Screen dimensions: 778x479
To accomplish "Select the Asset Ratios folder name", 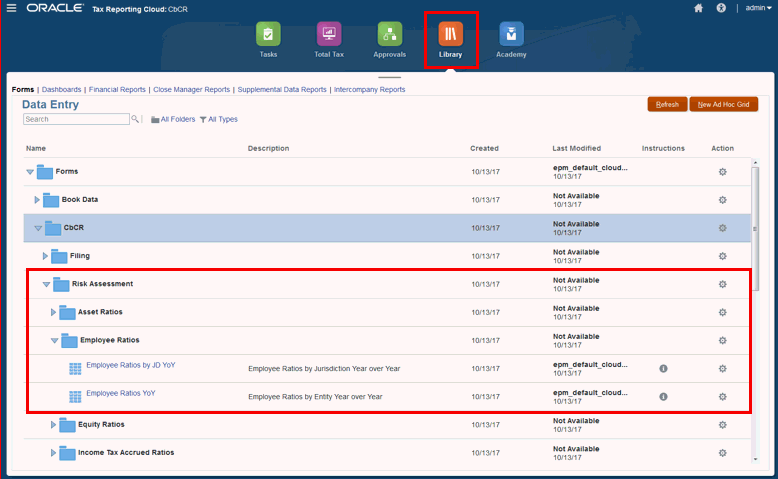I will tap(100, 312).
